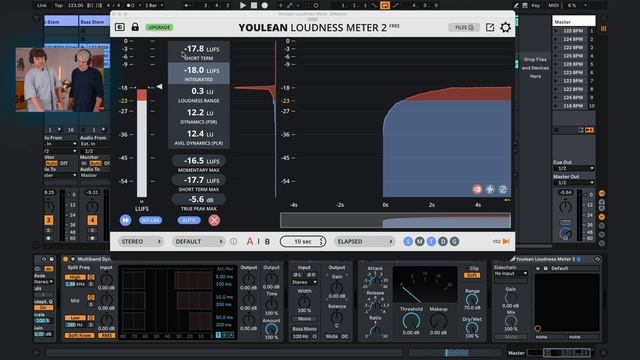Click the Dry/Wet knob in Glue Compressor

click(472, 328)
